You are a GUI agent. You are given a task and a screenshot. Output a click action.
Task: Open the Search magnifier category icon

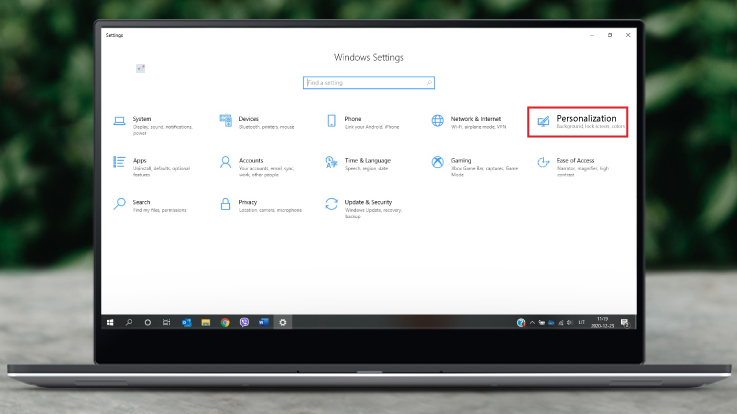pos(119,204)
